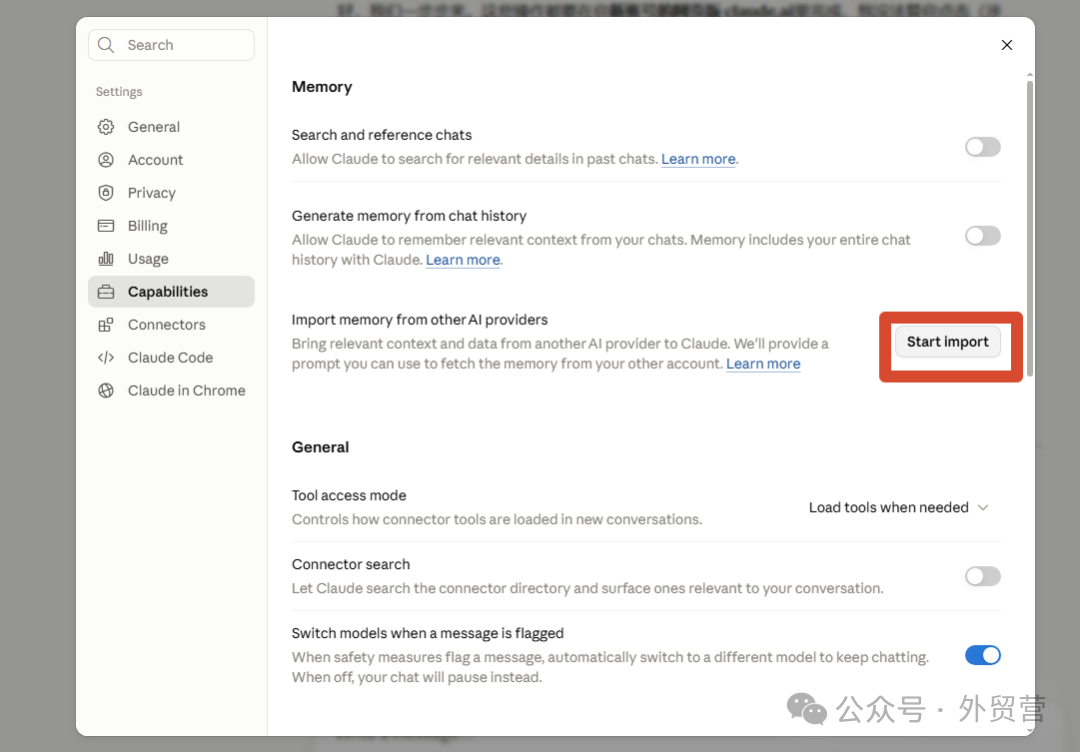This screenshot has width=1080, height=752.
Task: Click the settings panel scrollbar
Action: pyautogui.click(x=1030, y=227)
